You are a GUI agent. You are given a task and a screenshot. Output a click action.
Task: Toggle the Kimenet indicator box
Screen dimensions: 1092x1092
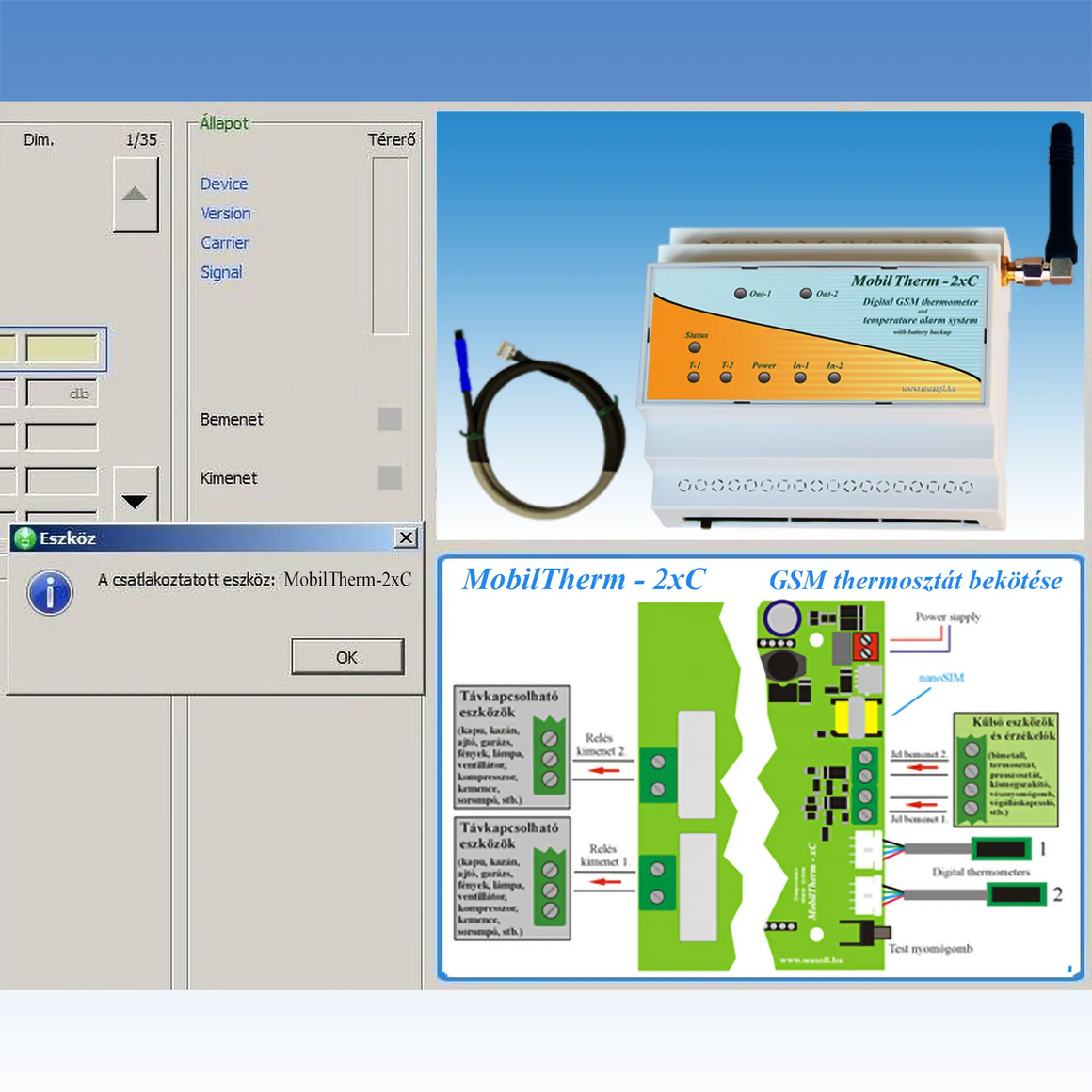tap(390, 478)
